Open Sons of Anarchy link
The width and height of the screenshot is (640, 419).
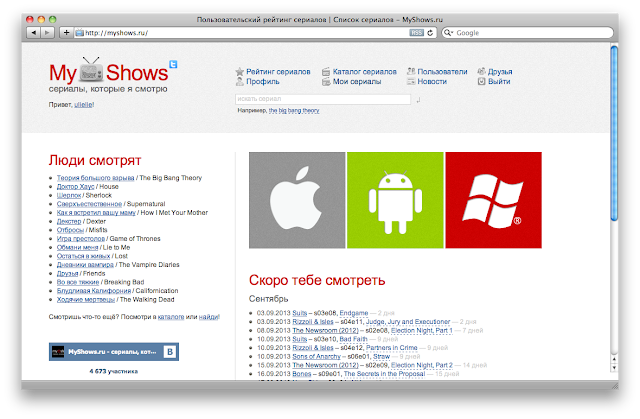316,356
